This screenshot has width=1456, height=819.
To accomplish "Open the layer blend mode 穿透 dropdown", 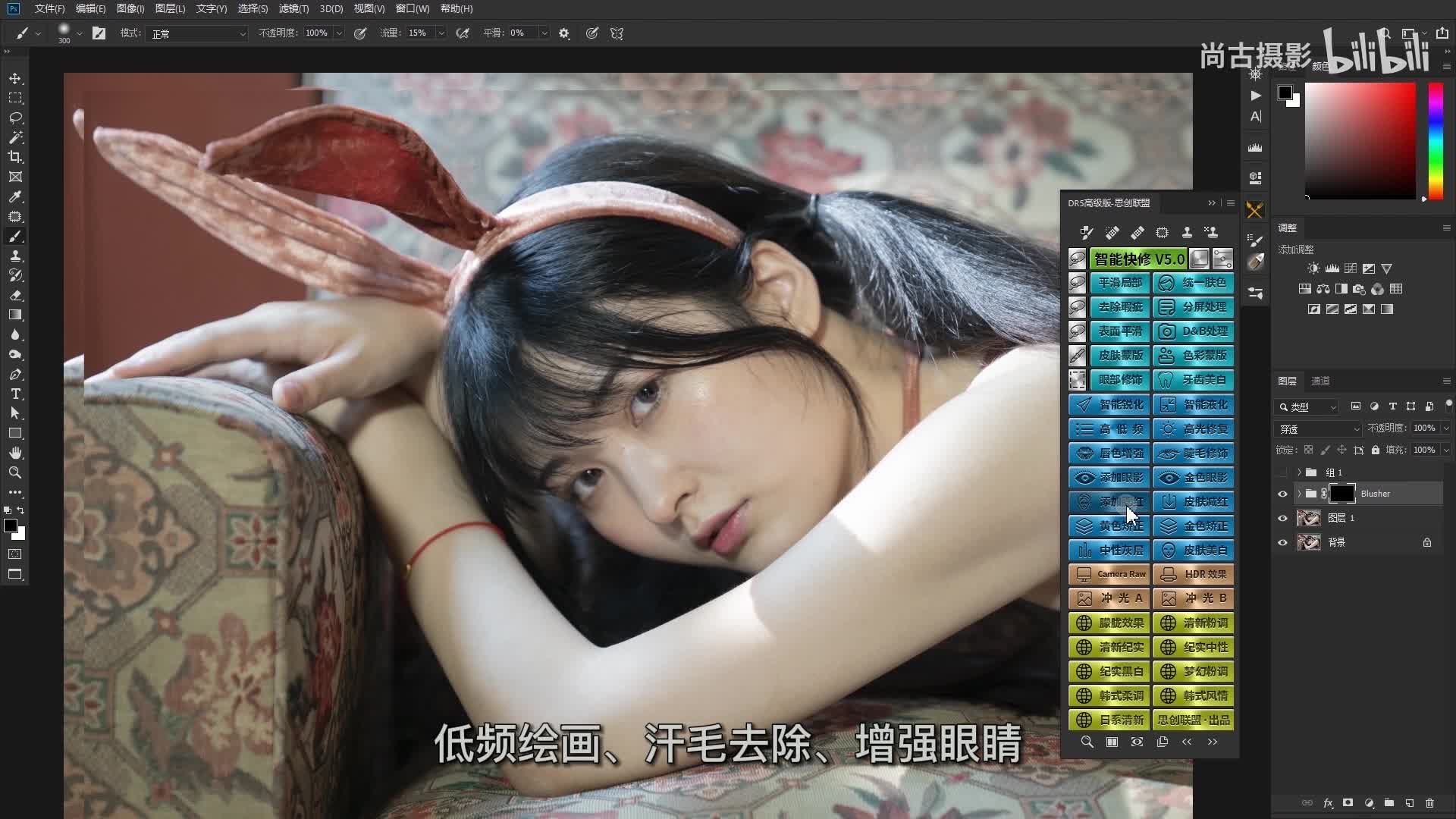I will [x=1319, y=429].
